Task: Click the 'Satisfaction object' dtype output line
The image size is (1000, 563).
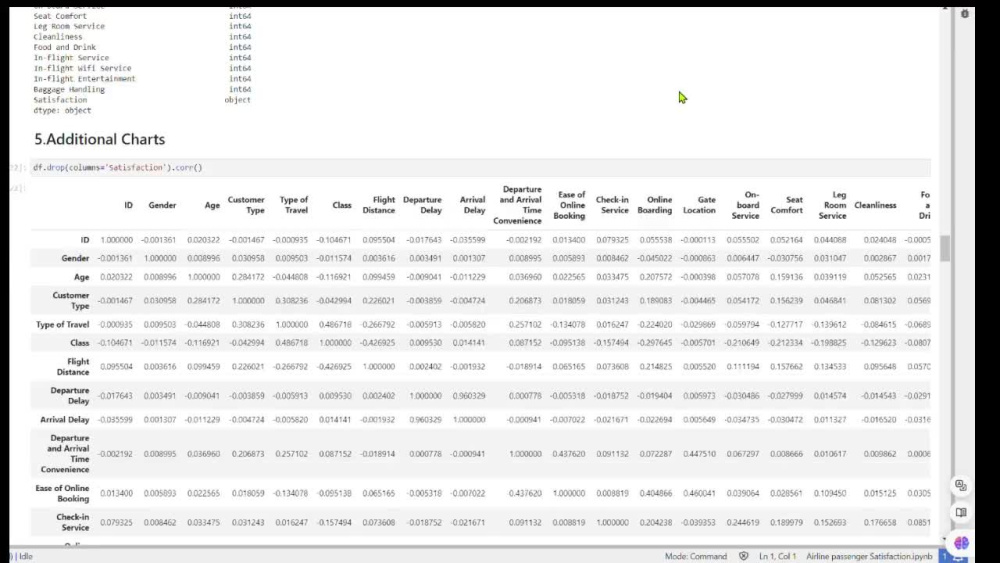Action: click(142, 100)
